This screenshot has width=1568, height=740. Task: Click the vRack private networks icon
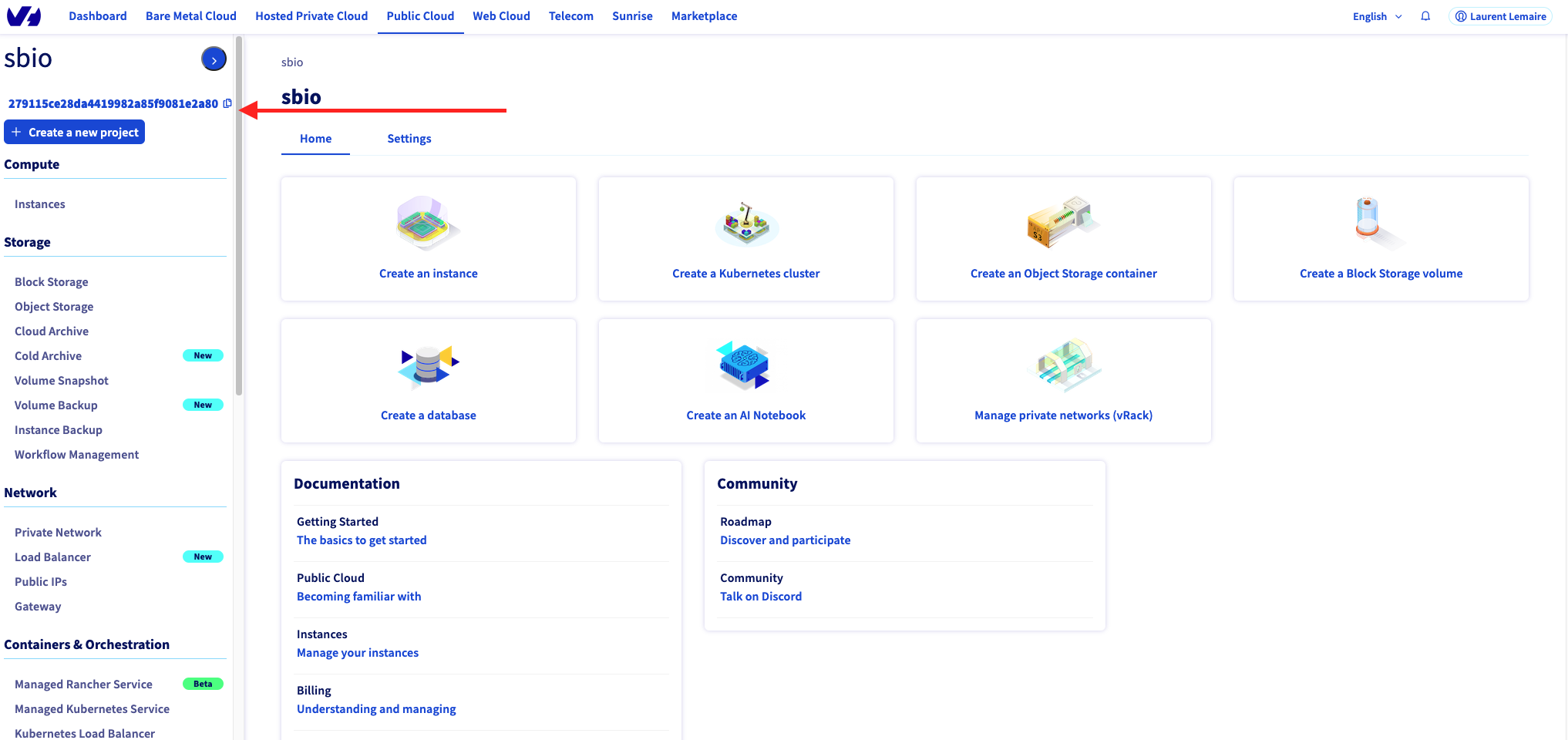coord(1063,365)
